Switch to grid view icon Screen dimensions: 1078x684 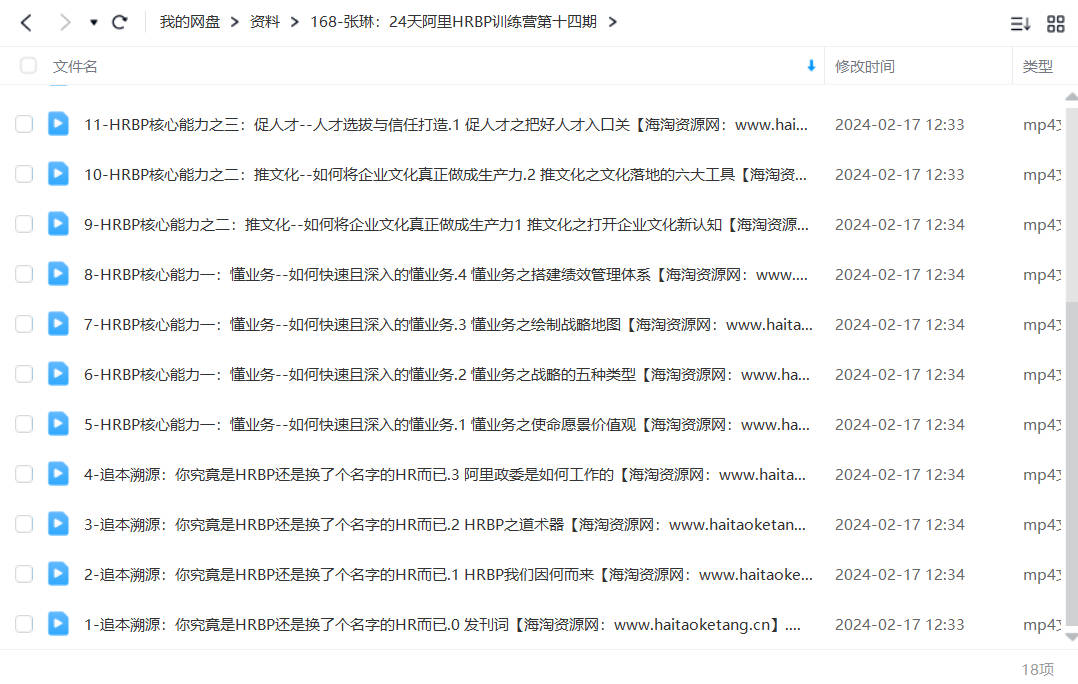coord(1055,24)
